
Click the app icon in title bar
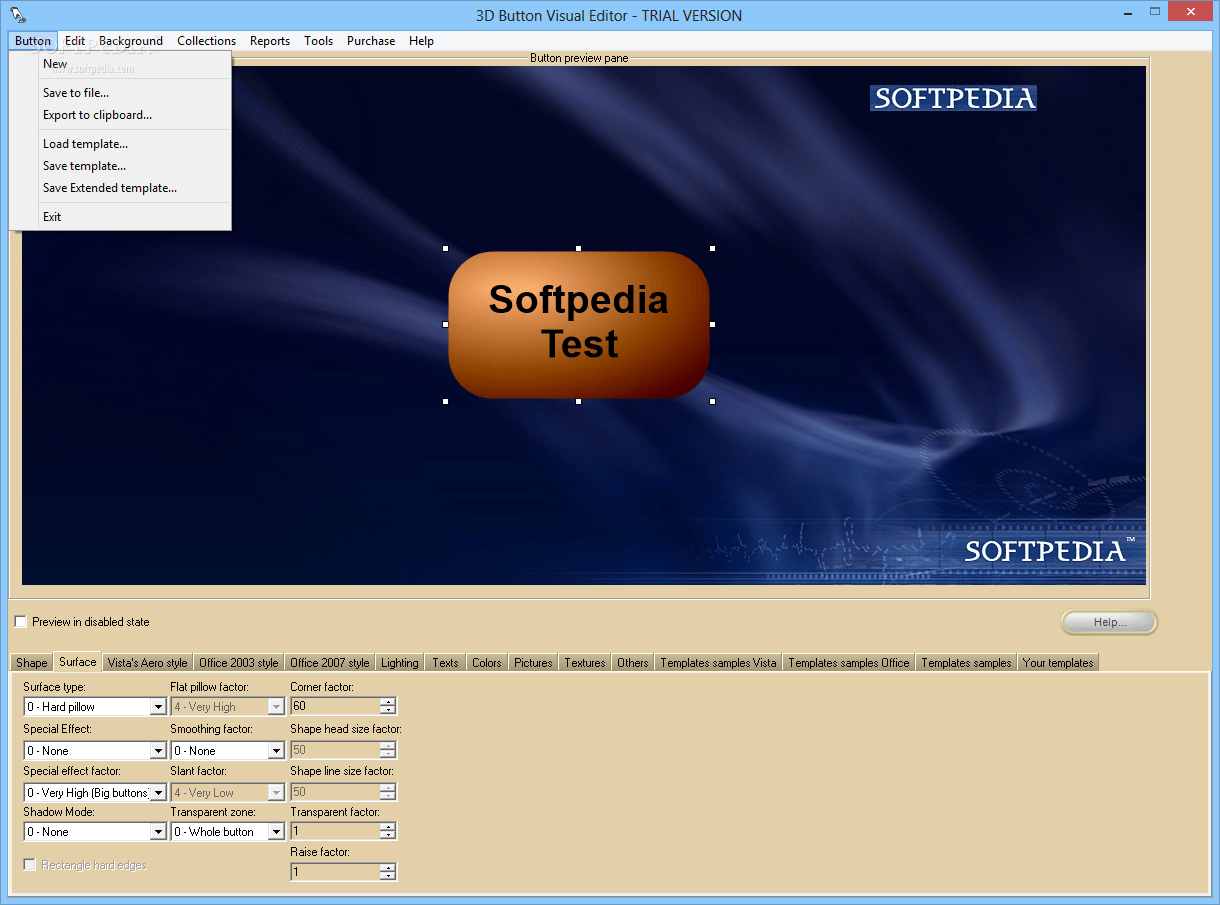point(17,14)
